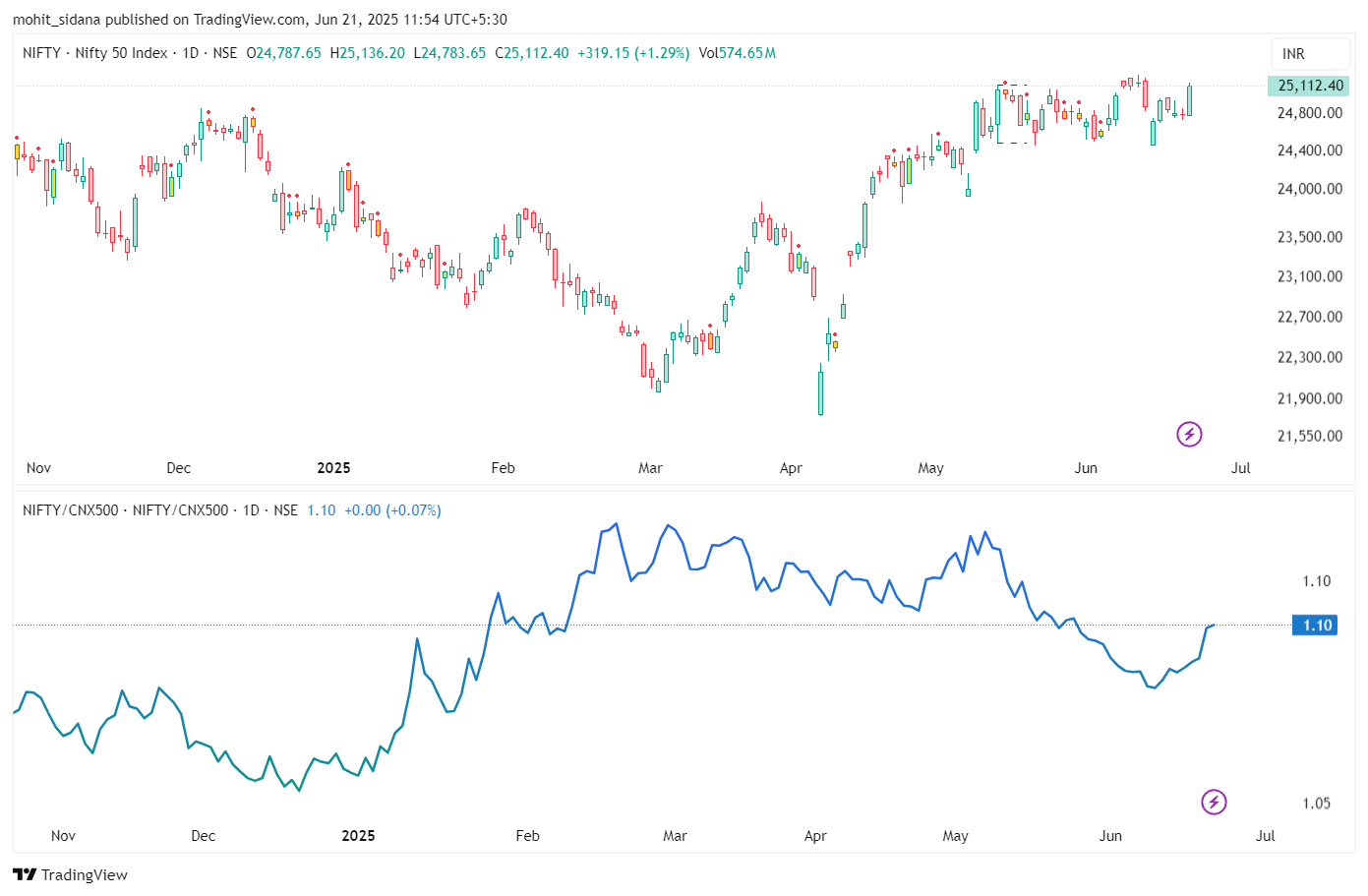Click the Feb label on upper time axis
Image resolution: width=1368 pixels, height=896 pixels.
503,468
